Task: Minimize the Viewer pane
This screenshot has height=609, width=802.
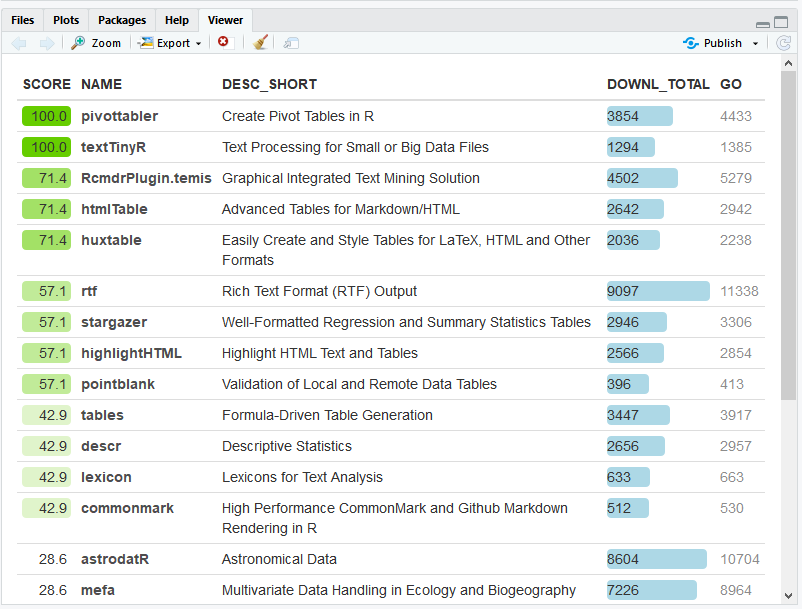Action: pos(763,24)
